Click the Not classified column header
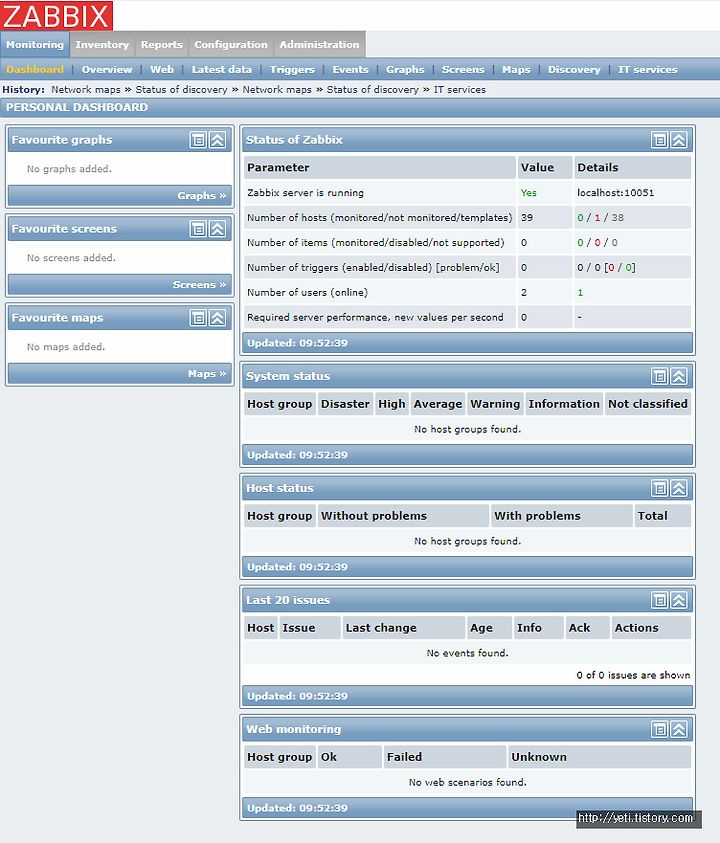The width and height of the screenshot is (720, 843). 648,404
